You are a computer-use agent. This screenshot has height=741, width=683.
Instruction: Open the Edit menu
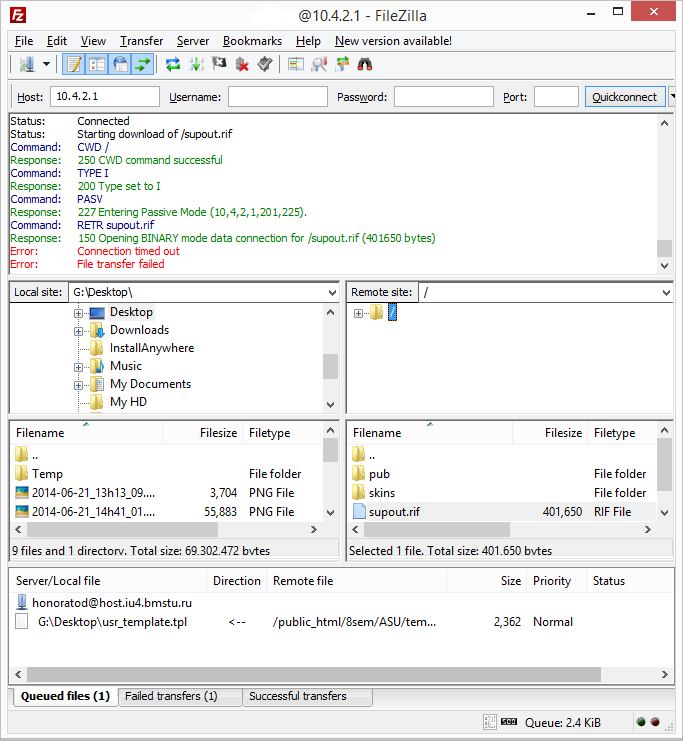(x=57, y=41)
